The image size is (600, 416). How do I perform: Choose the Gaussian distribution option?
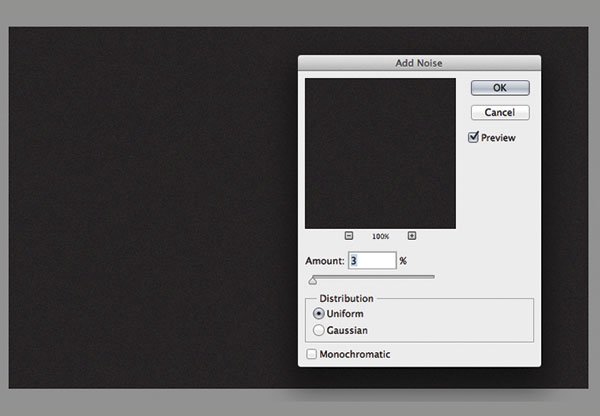click(x=319, y=329)
